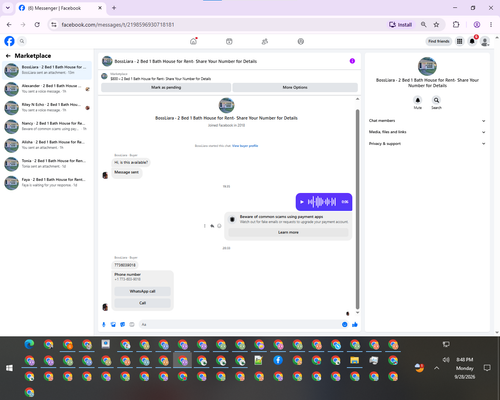Viewport: 500px width, 400px height.
Task: Click the emoji react icon beside the warning
Action: (x=219, y=226)
